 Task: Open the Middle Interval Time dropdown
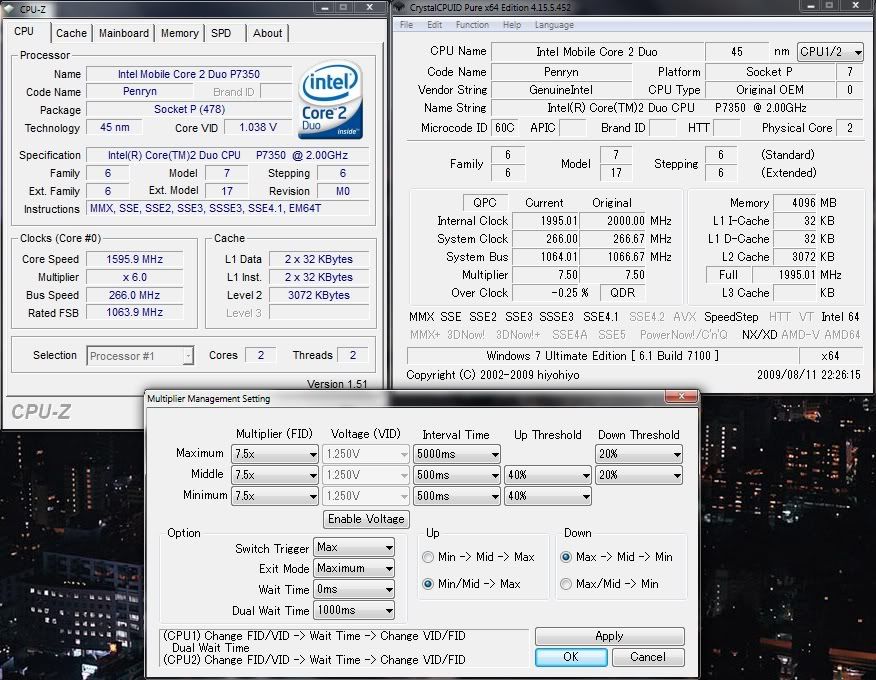tap(457, 475)
